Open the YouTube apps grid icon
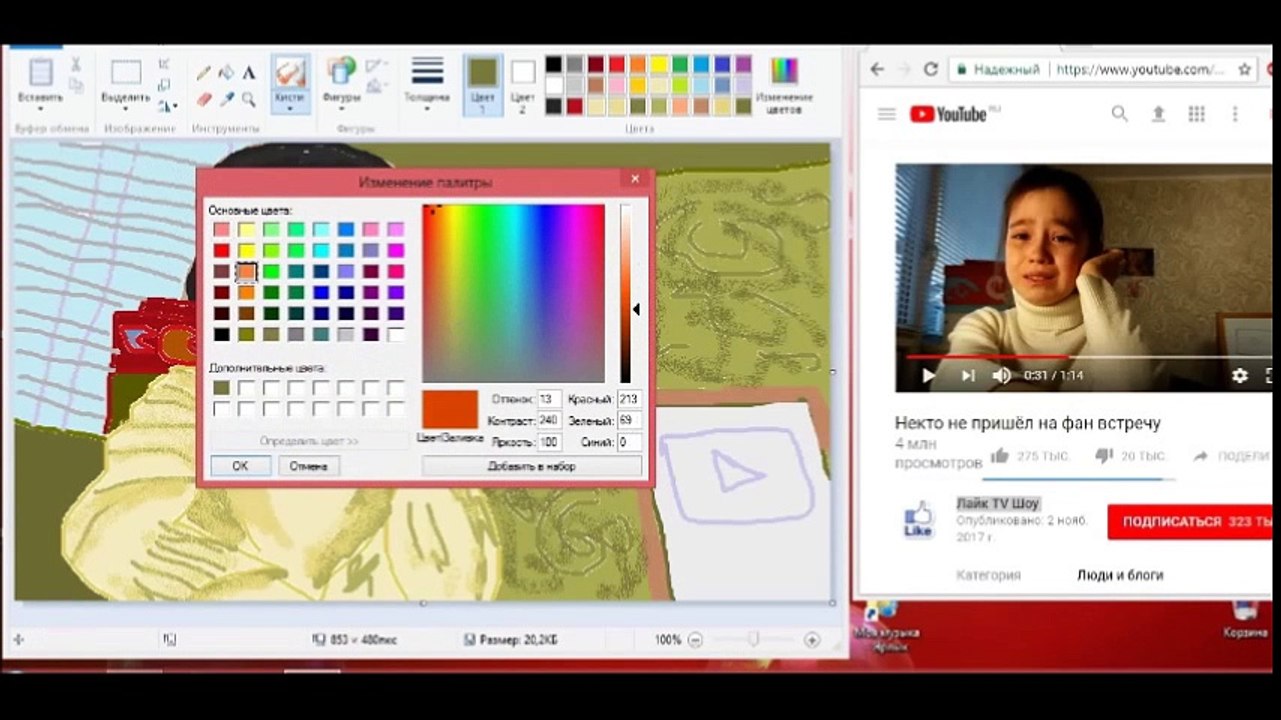 [x=1196, y=114]
